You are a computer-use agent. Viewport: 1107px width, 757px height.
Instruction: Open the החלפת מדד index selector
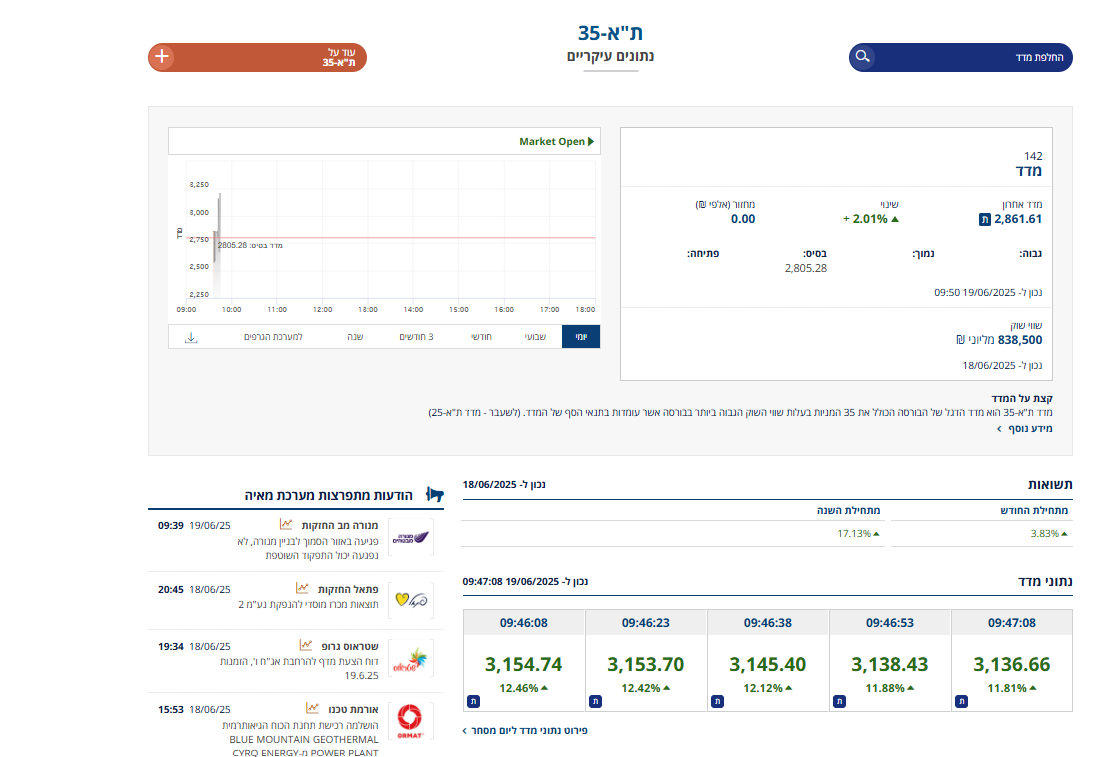(960, 57)
